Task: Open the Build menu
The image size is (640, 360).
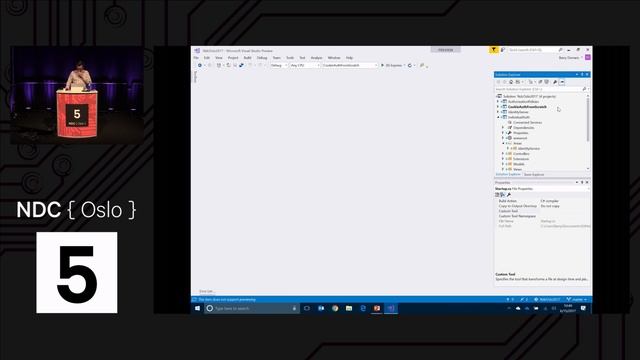Action: coord(247,58)
